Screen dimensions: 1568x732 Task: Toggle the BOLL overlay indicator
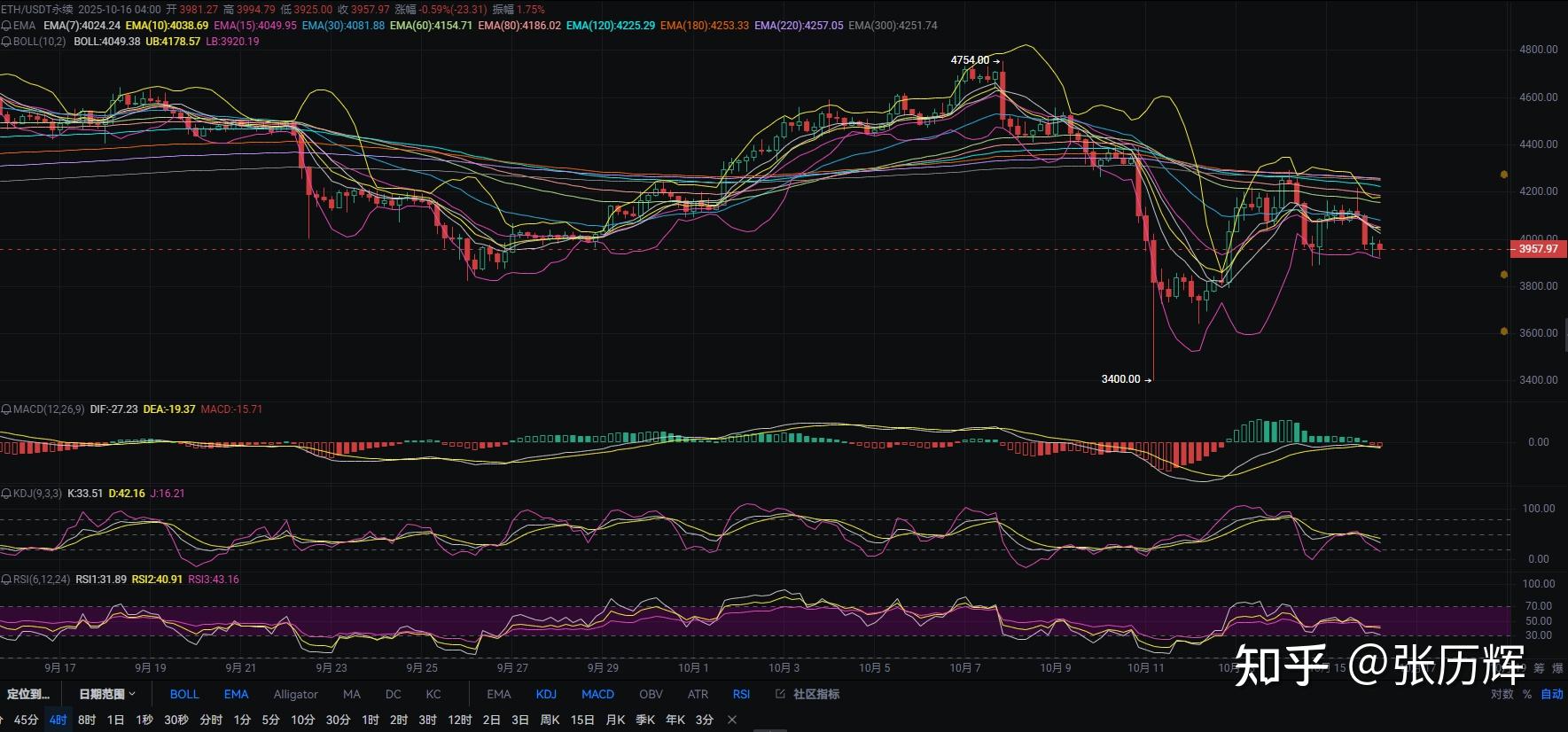click(x=184, y=694)
